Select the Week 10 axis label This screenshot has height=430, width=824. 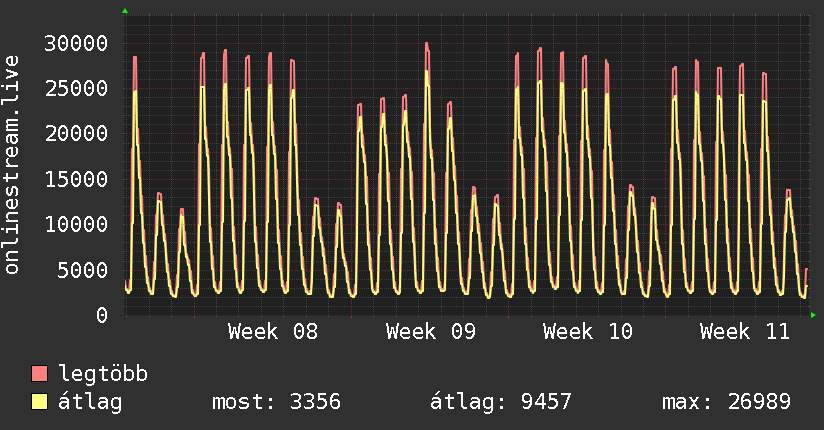click(x=587, y=332)
